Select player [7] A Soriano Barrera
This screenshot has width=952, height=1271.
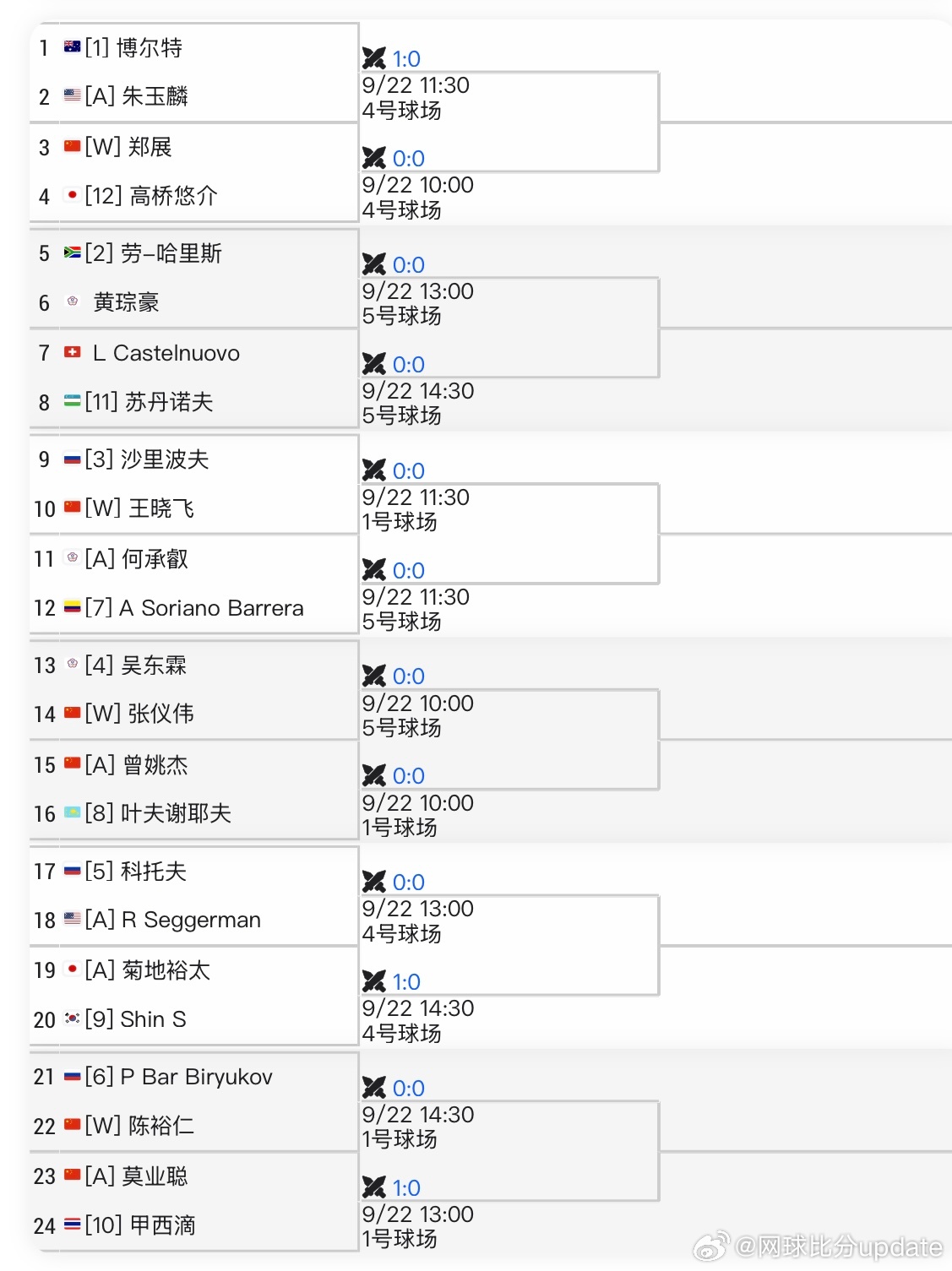coord(194,608)
